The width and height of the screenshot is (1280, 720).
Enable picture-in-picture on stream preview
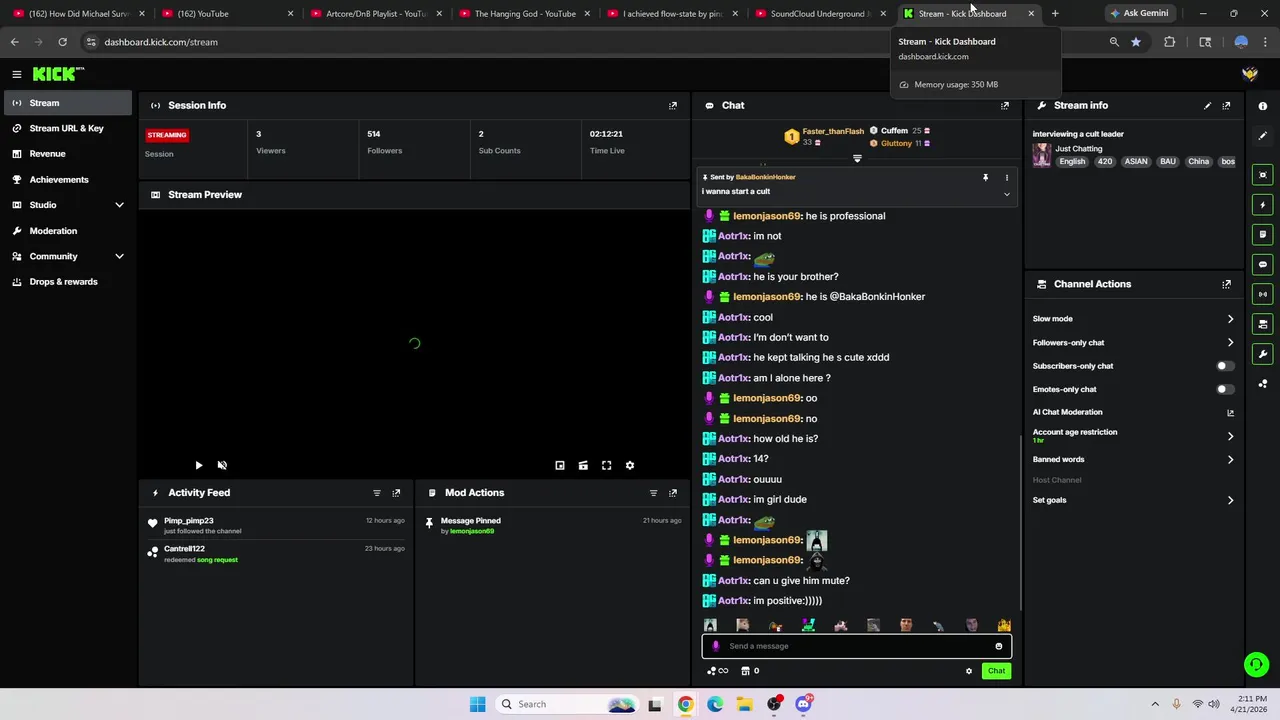pos(560,465)
